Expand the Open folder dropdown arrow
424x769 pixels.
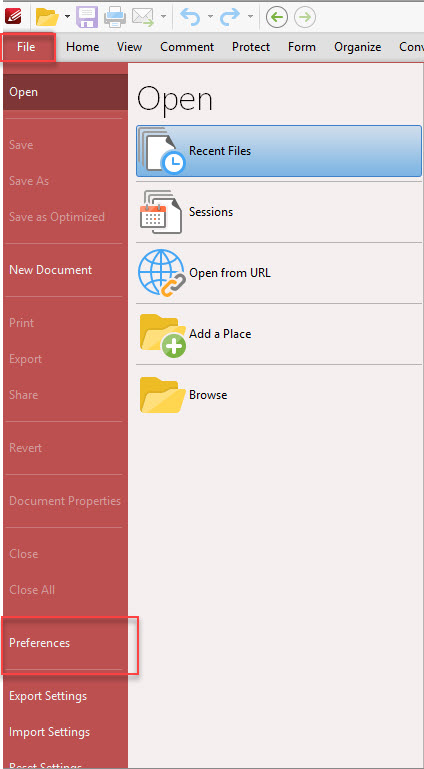coord(67,17)
